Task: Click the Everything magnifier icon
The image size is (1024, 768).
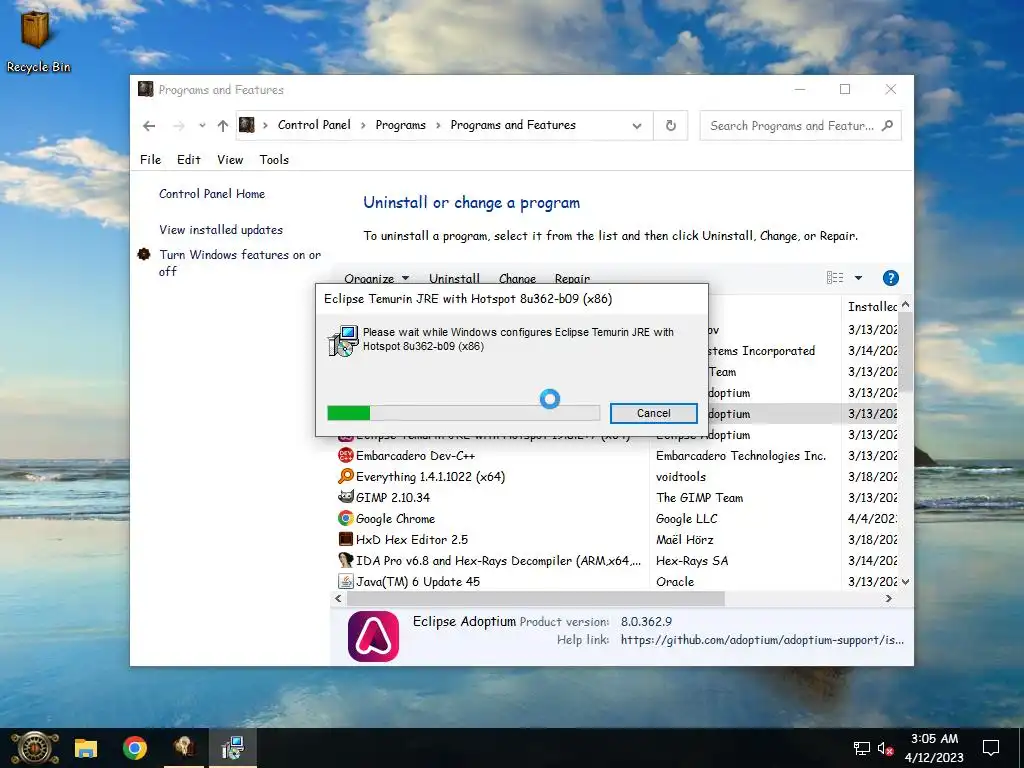Action: (345, 476)
